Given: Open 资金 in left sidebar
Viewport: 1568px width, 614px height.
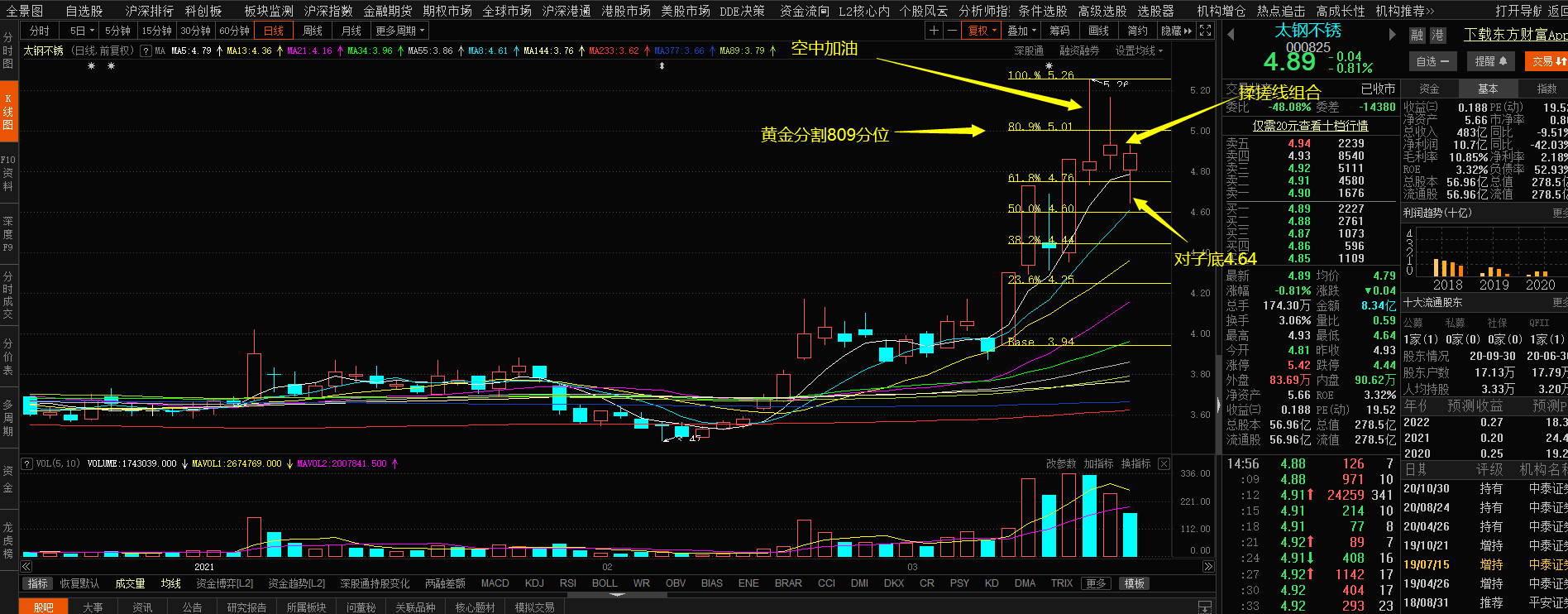Looking at the screenshot, I should 8,477.
